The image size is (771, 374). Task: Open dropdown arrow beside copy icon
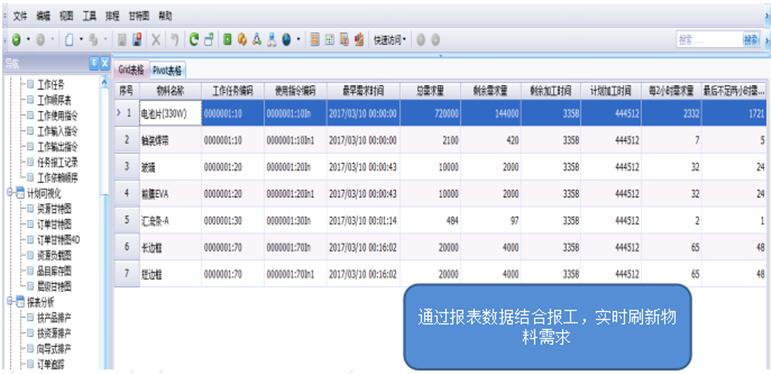[x=105, y=40]
